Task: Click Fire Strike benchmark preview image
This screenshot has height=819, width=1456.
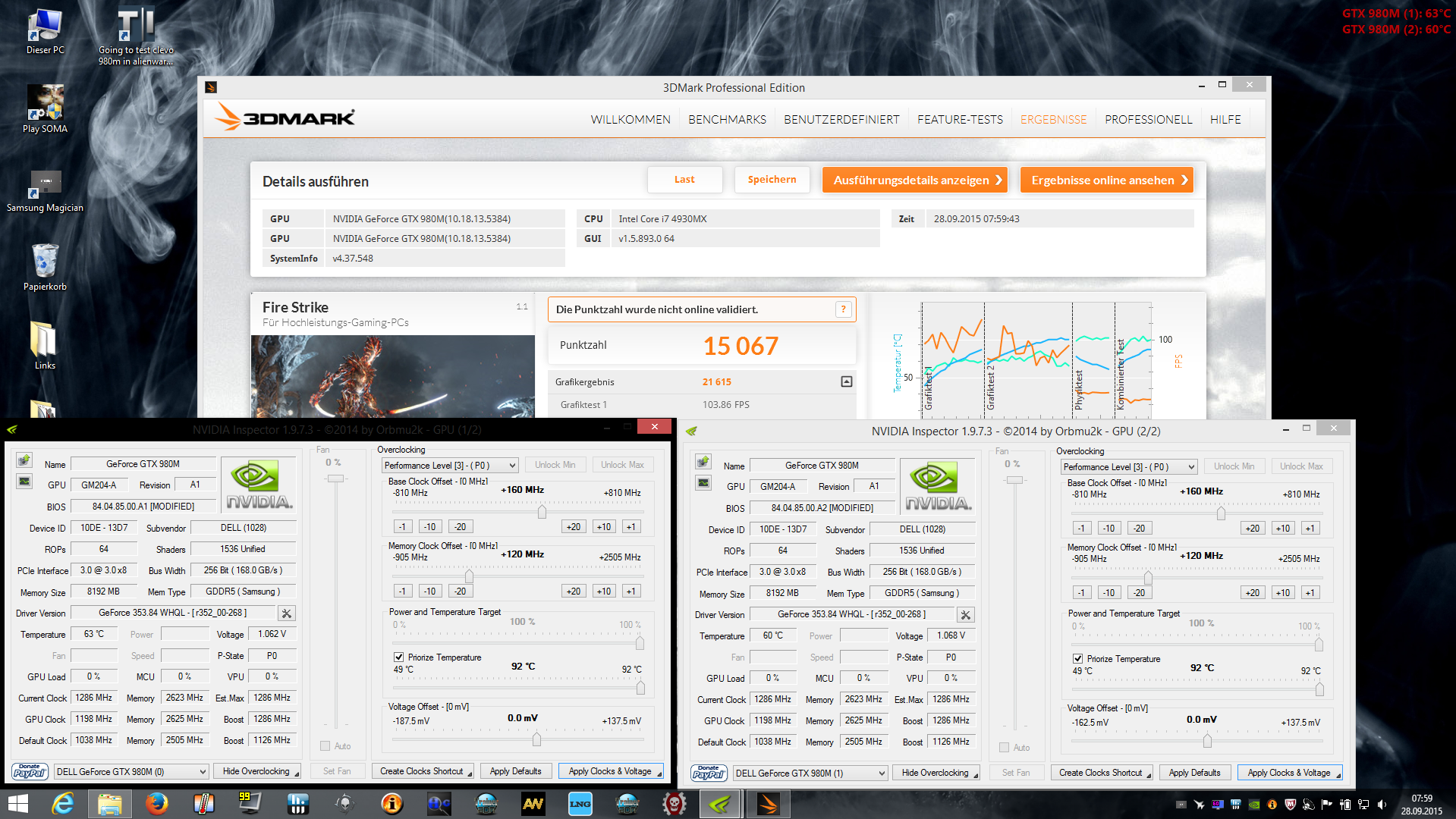Action: pos(392,376)
